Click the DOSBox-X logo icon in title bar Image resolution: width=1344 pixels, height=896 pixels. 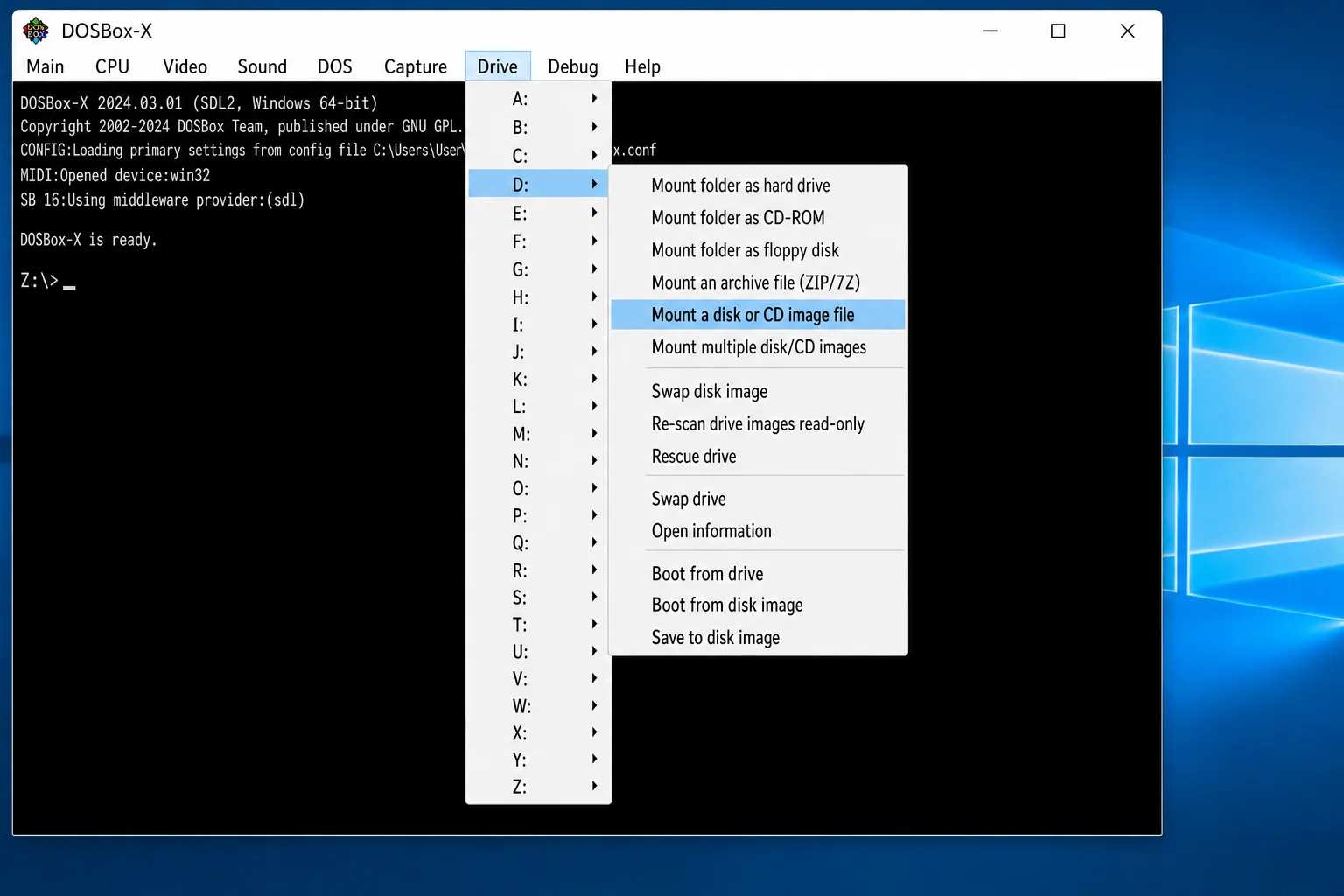(36, 31)
